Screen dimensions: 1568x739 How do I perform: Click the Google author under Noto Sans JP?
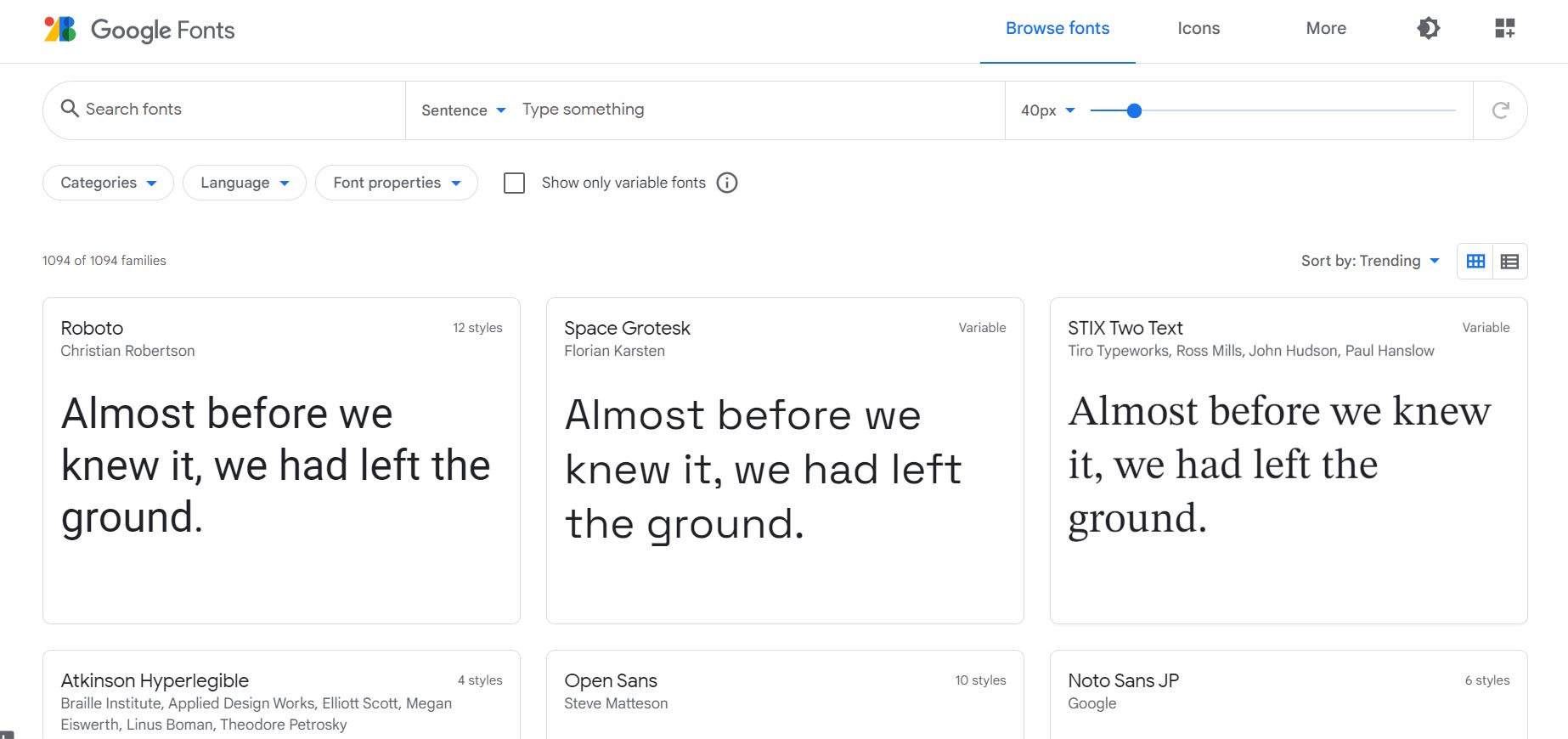click(x=1092, y=703)
